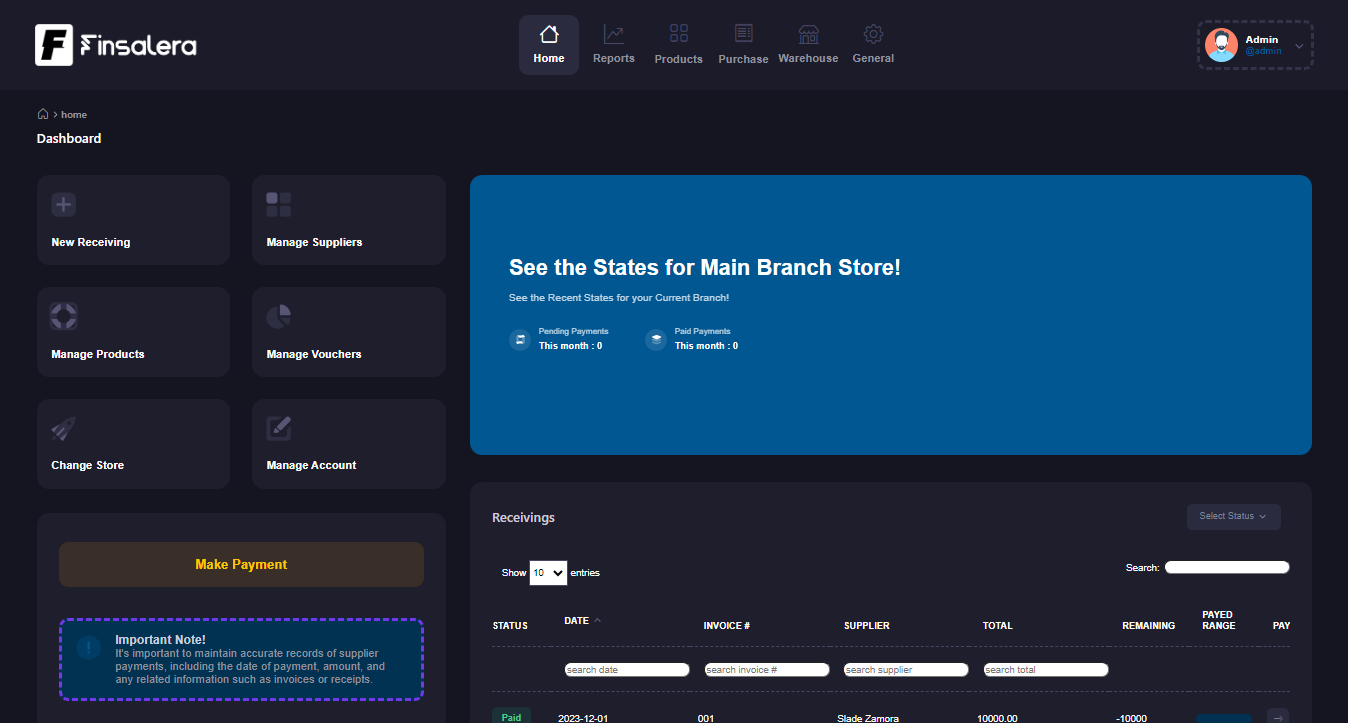Click the total value 10000.00

click(x=997, y=718)
